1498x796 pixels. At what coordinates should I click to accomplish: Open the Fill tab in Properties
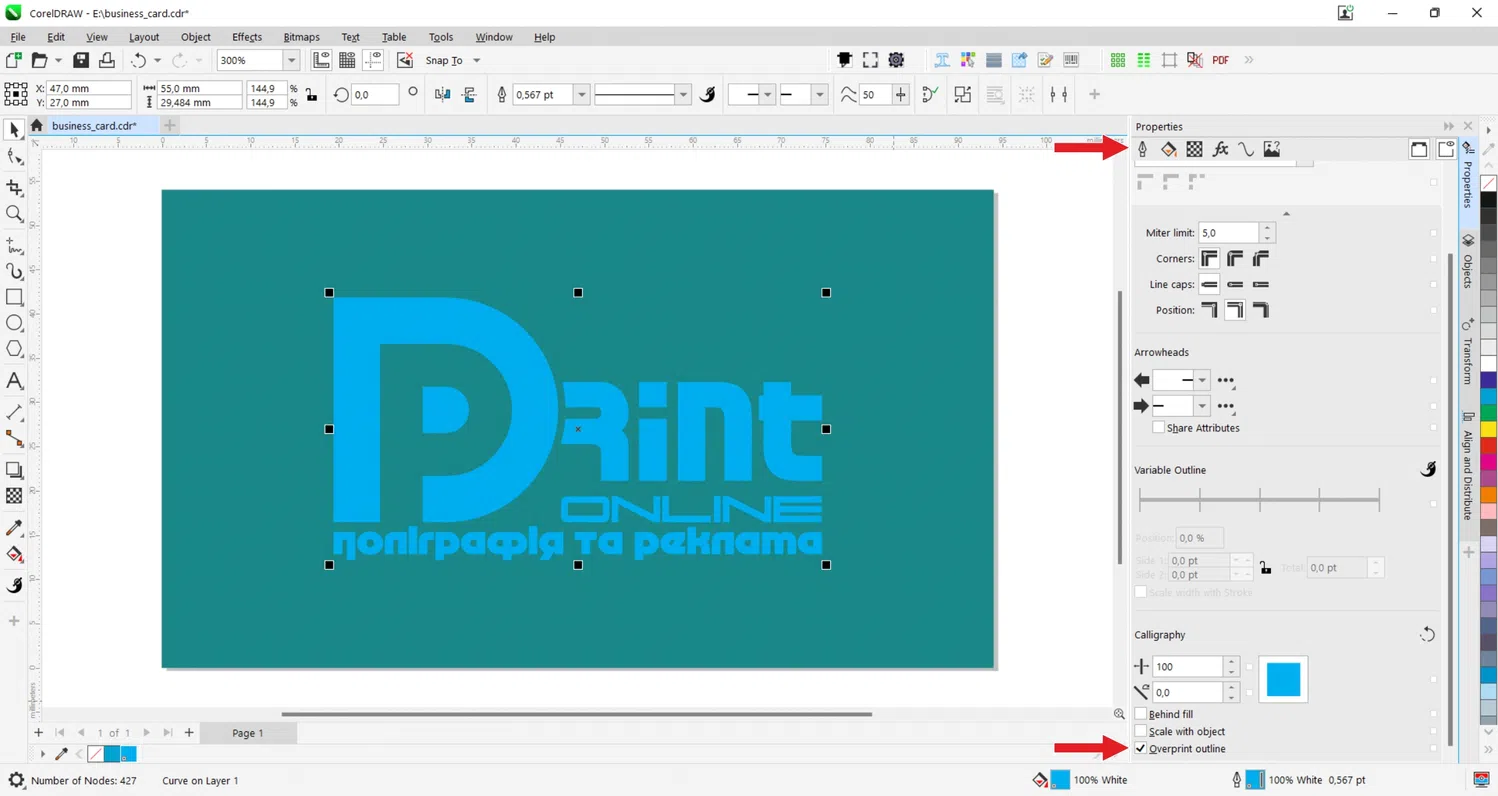(x=1168, y=149)
